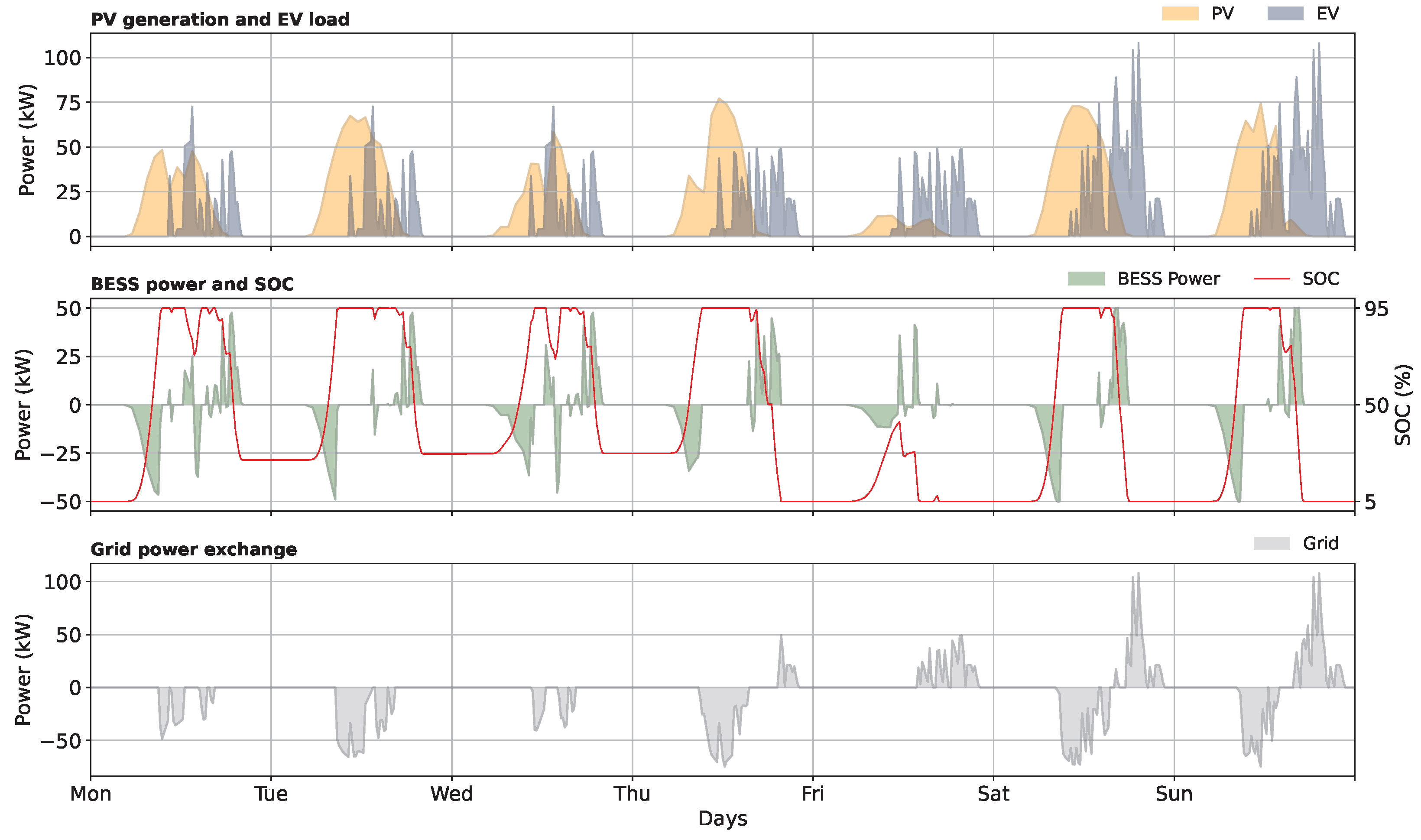Click the Fri tick label
The width and height of the screenshot is (1421, 840).
(813, 794)
